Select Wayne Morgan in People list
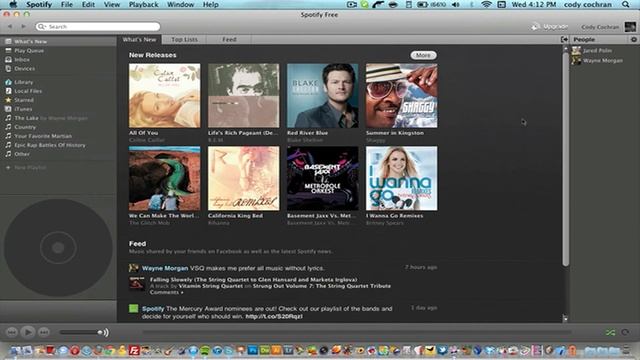This screenshot has width=640, height=360. (x=604, y=60)
